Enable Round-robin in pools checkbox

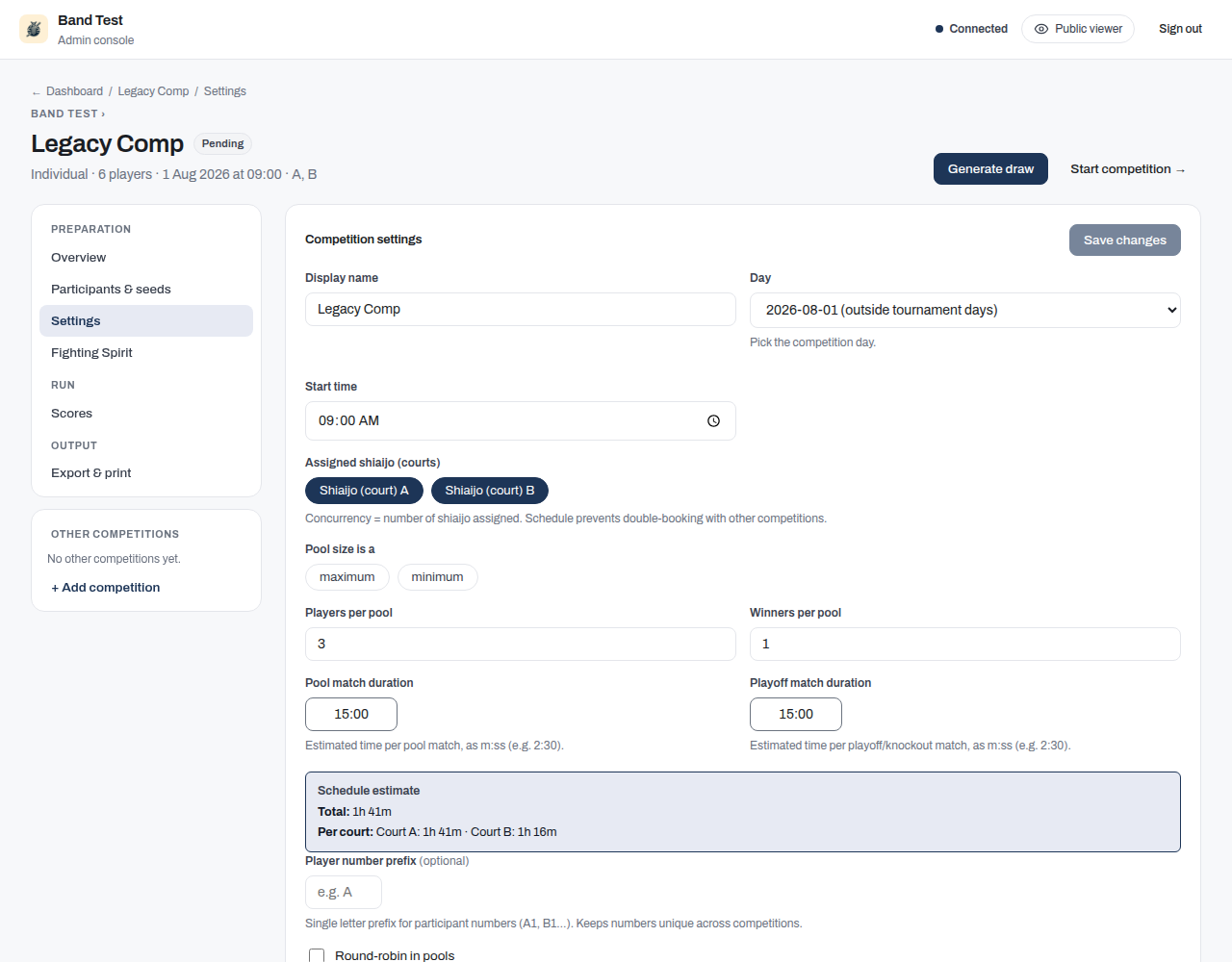317,955
